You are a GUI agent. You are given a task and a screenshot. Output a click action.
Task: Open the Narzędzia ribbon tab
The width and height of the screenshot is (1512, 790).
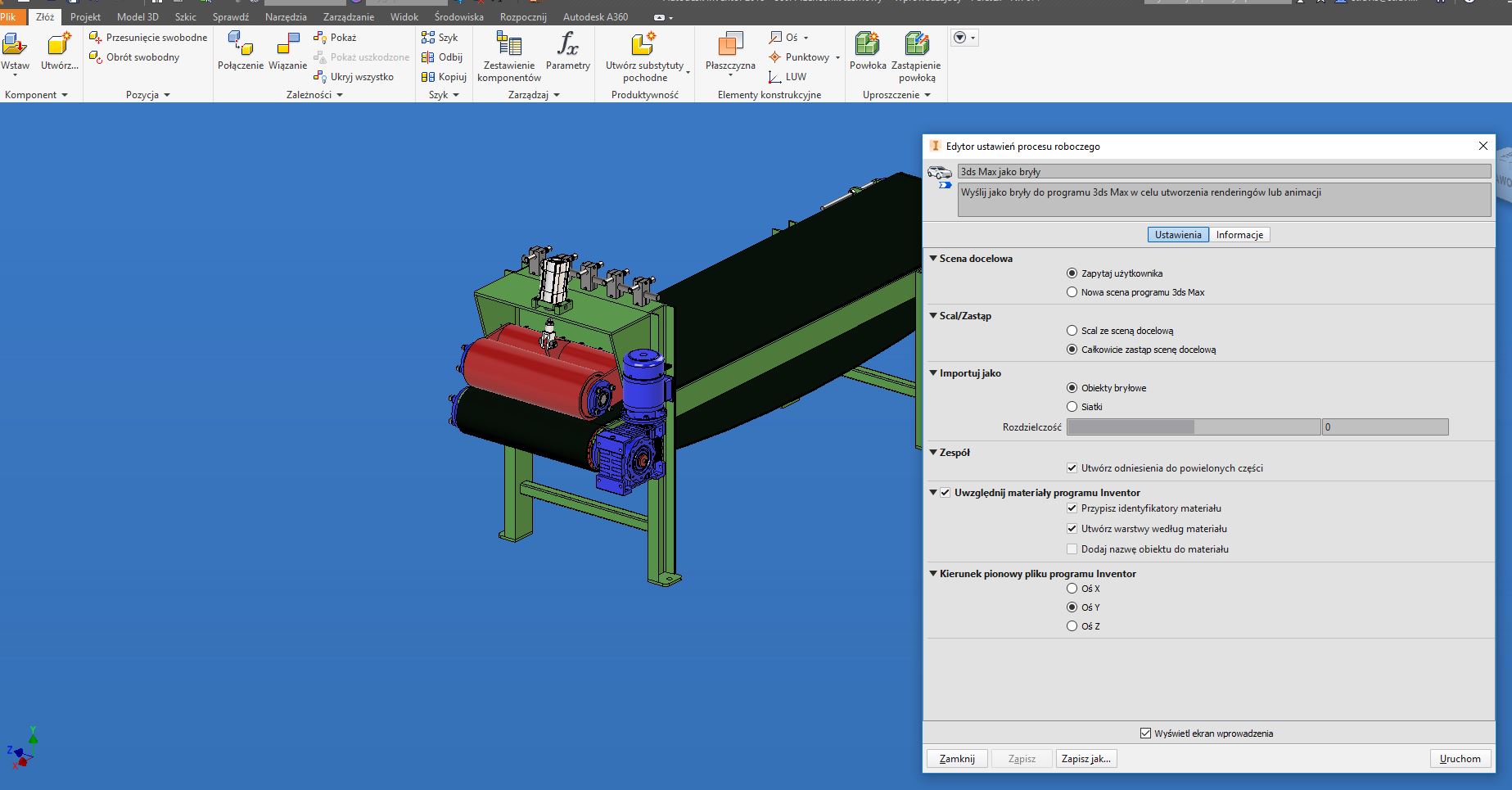[286, 16]
